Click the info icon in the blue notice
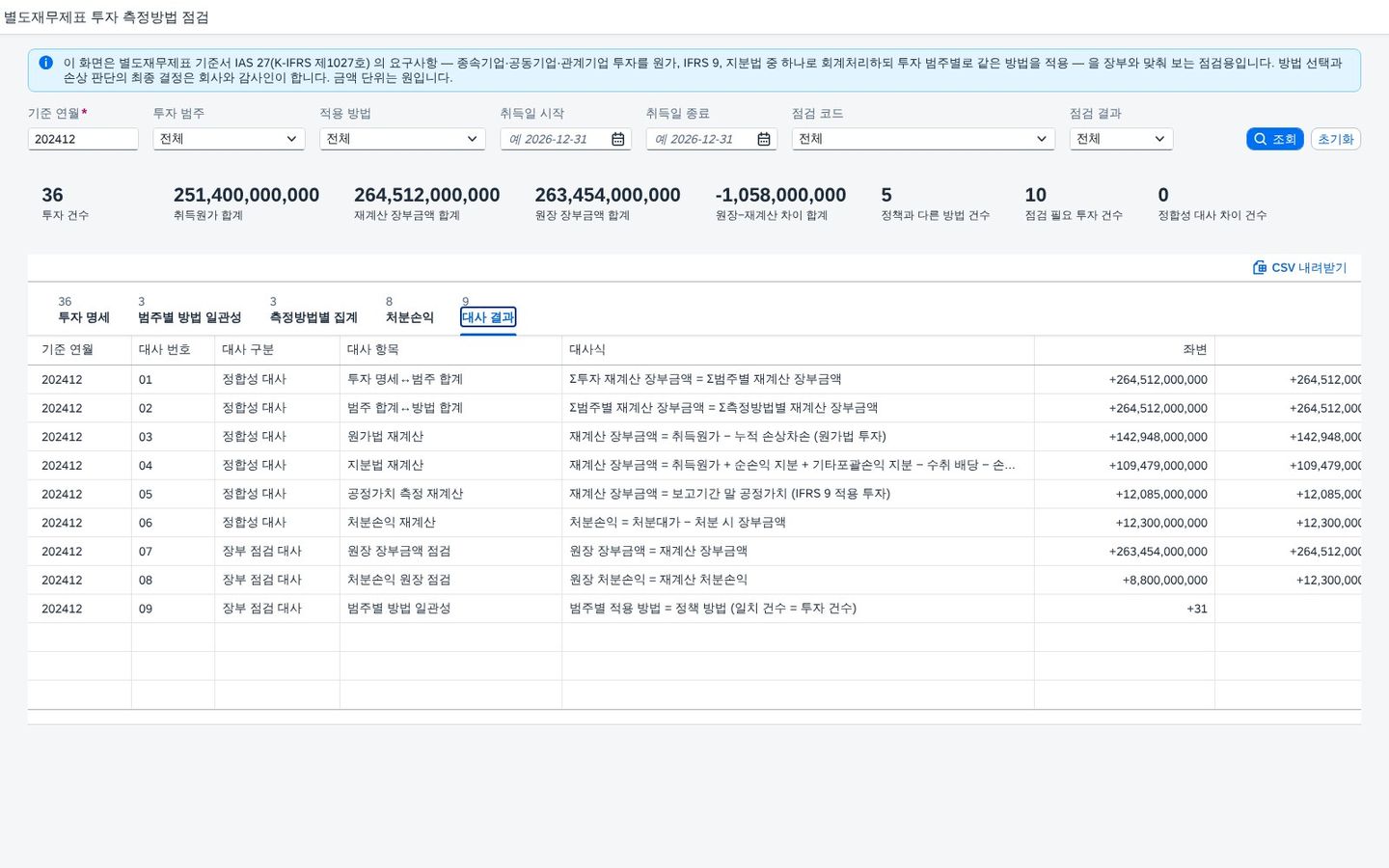1389x868 pixels. coord(45,63)
